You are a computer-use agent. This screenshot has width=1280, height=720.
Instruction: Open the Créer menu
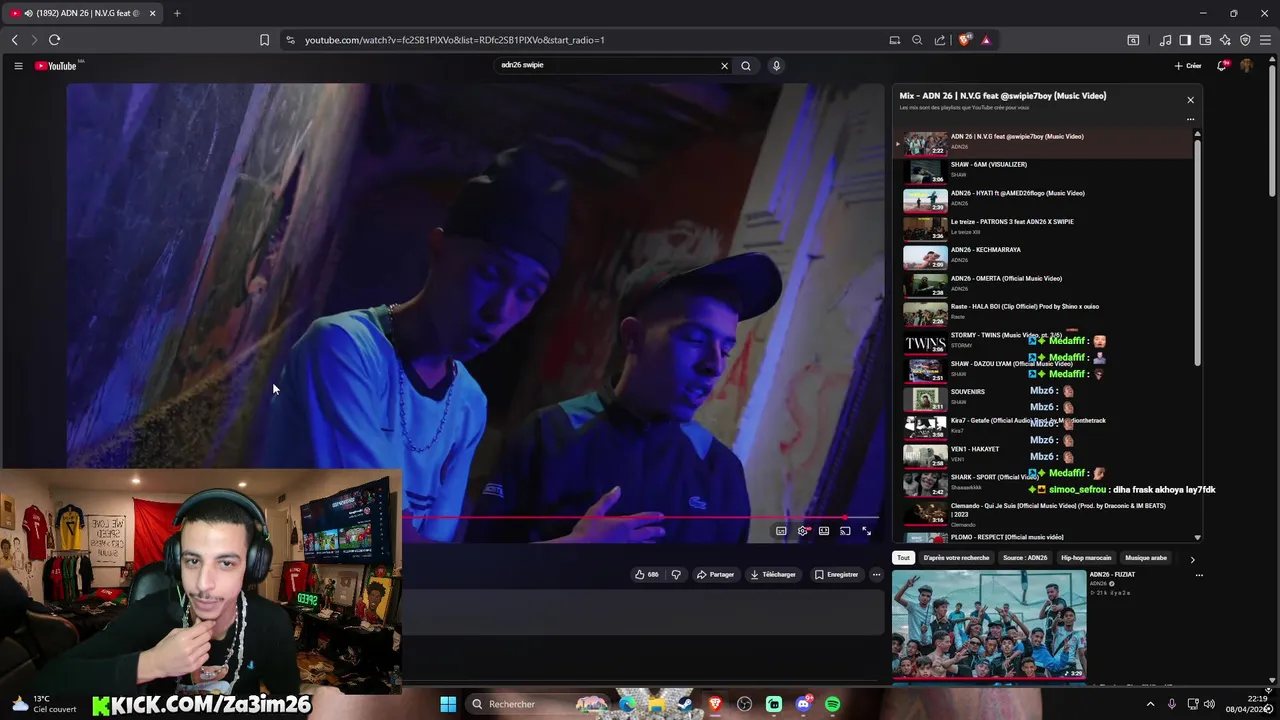(x=1188, y=66)
